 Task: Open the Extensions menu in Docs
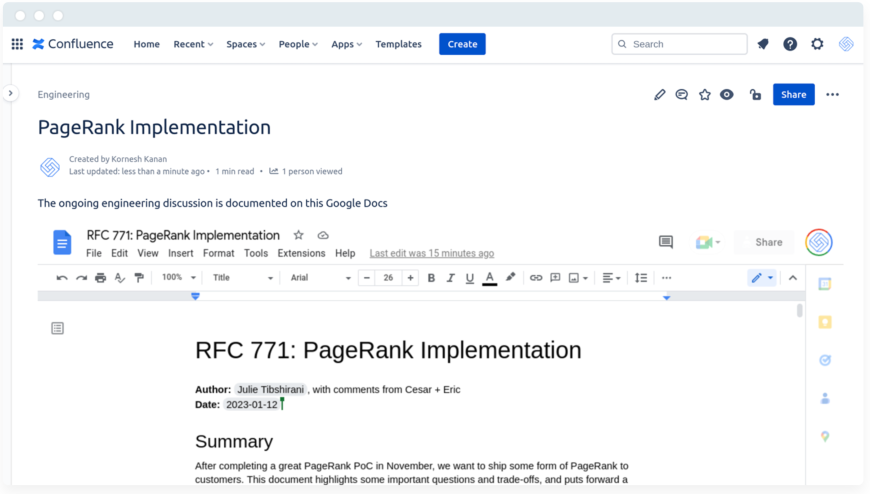301,254
